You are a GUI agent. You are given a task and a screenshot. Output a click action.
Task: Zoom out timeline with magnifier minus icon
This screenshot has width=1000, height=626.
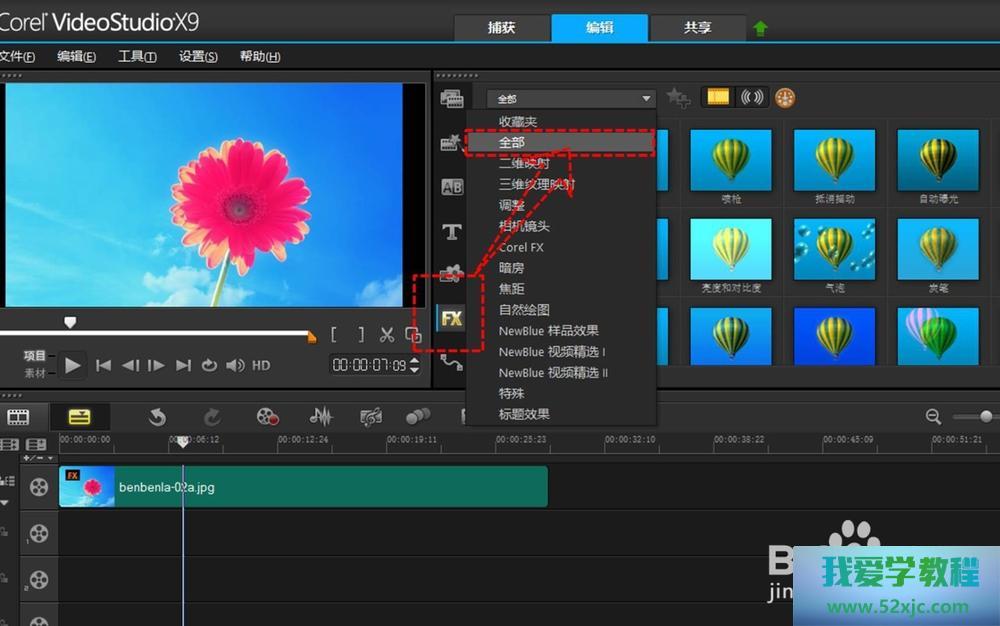coord(933,417)
